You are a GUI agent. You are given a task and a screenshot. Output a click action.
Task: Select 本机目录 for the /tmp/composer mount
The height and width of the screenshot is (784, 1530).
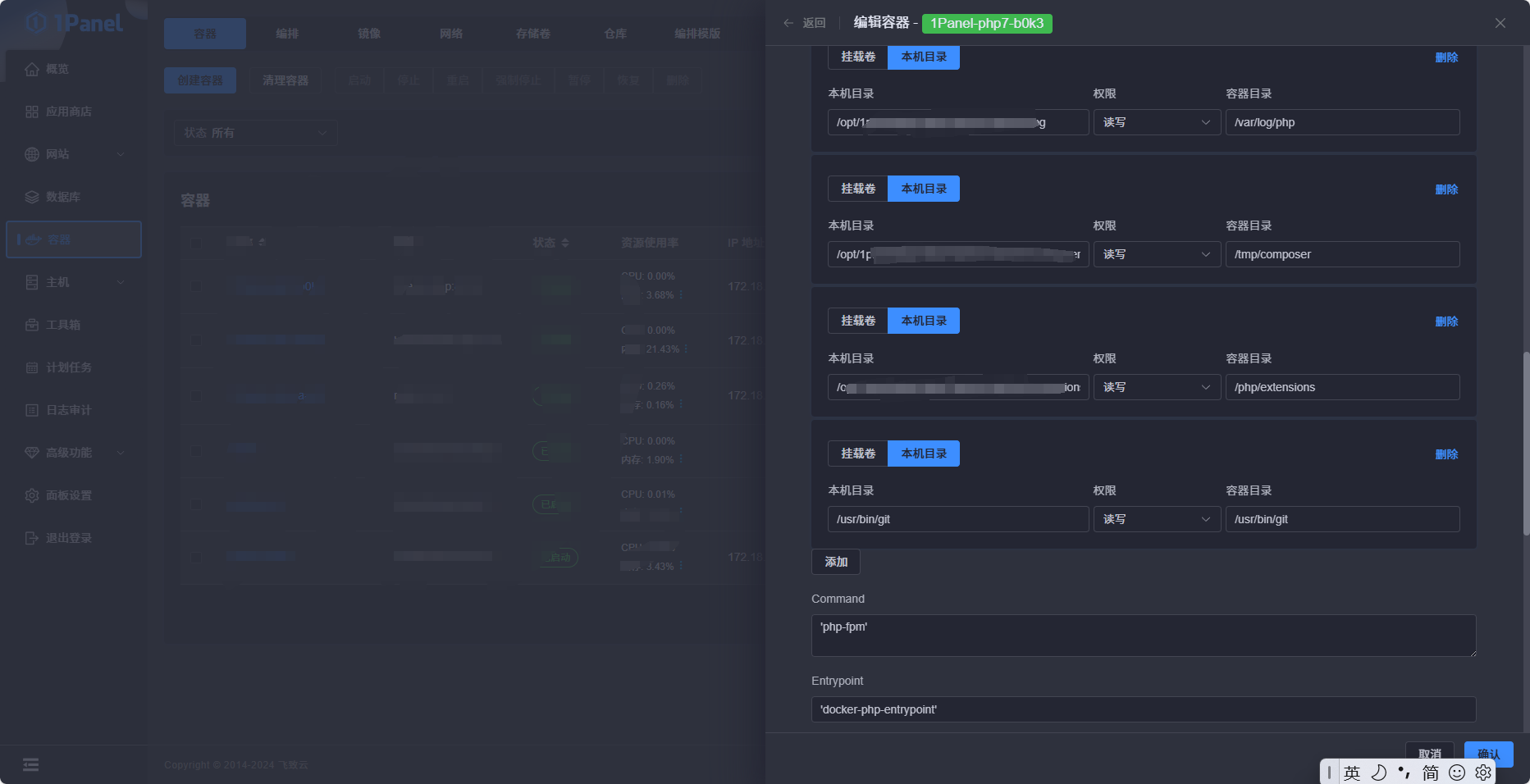click(924, 189)
